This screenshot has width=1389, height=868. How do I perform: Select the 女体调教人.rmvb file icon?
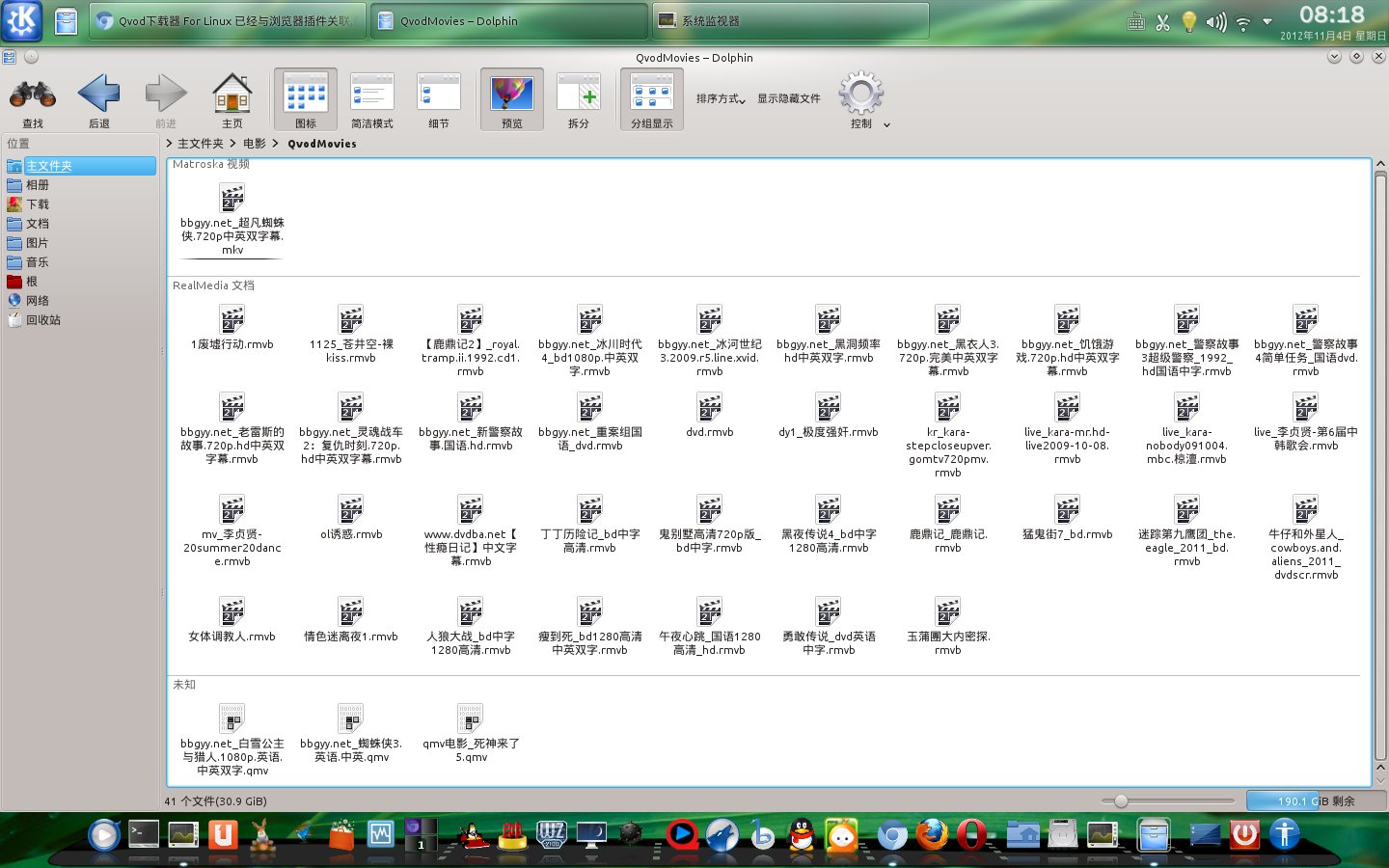click(x=232, y=611)
